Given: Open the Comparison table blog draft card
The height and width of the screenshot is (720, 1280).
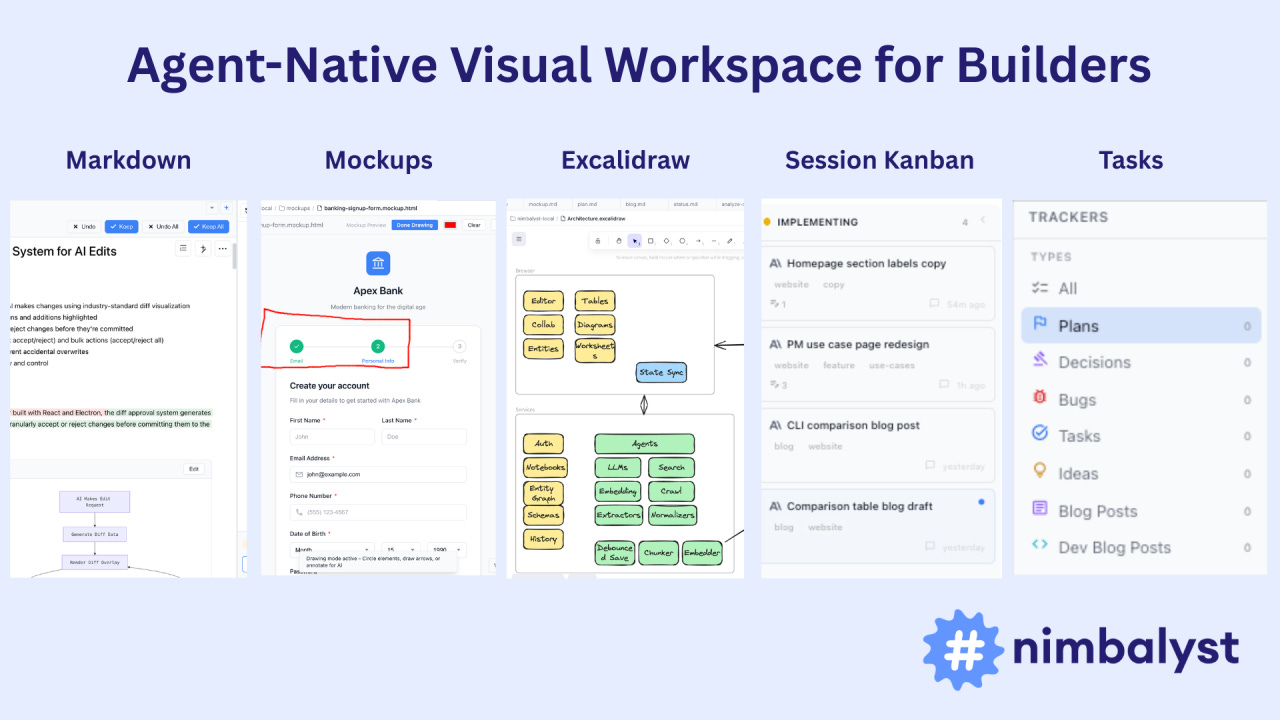Looking at the screenshot, I should pos(878,524).
